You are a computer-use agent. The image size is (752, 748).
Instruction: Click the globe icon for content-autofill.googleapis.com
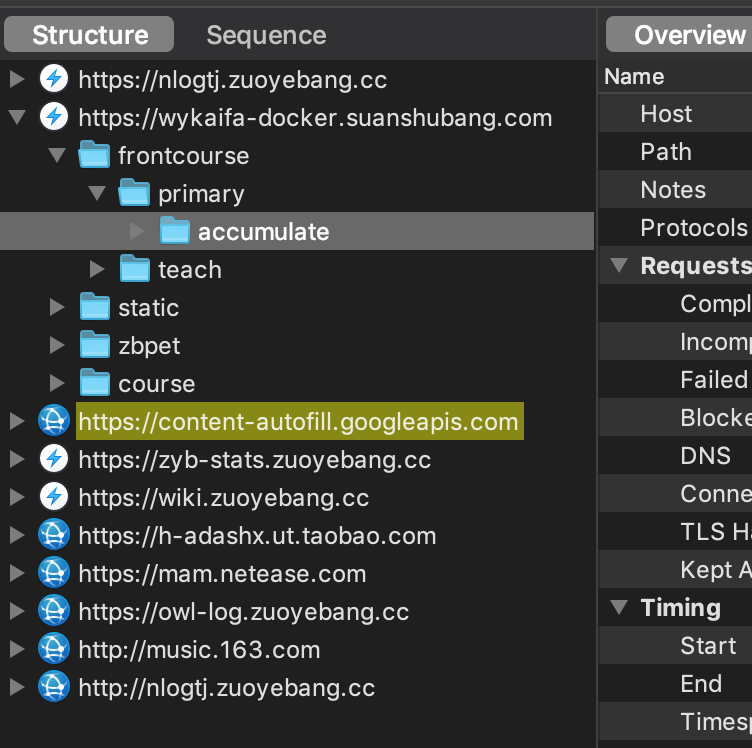[x=54, y=421]
